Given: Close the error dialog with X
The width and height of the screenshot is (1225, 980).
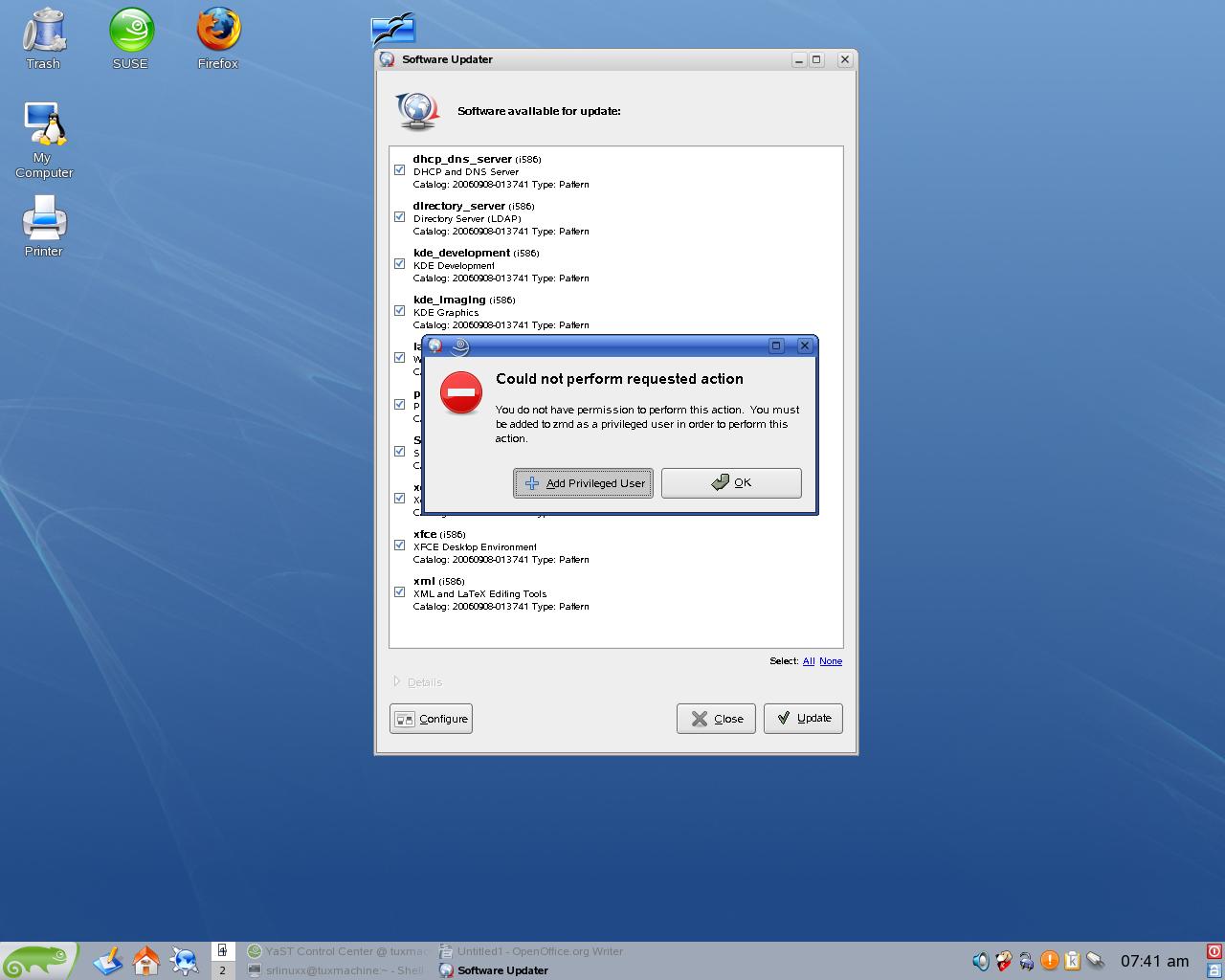Looking at the screenshot, I should (x=804, y=345).
